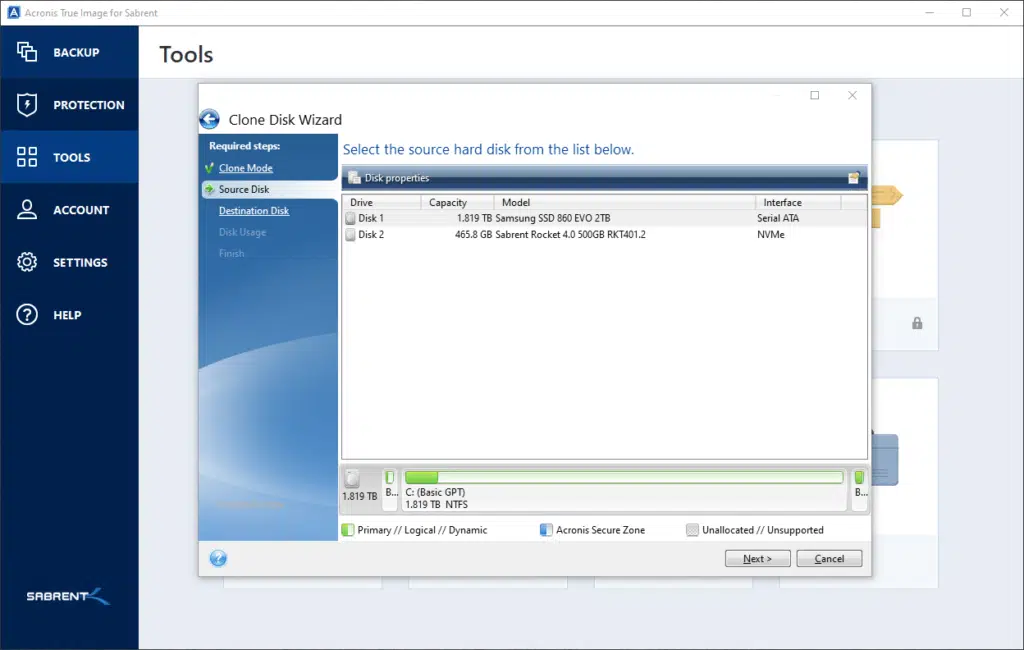Screen dimensions: 1024x650
Task: Open the Account person icon
Action: pyautogui.click(x=27, y=209)
